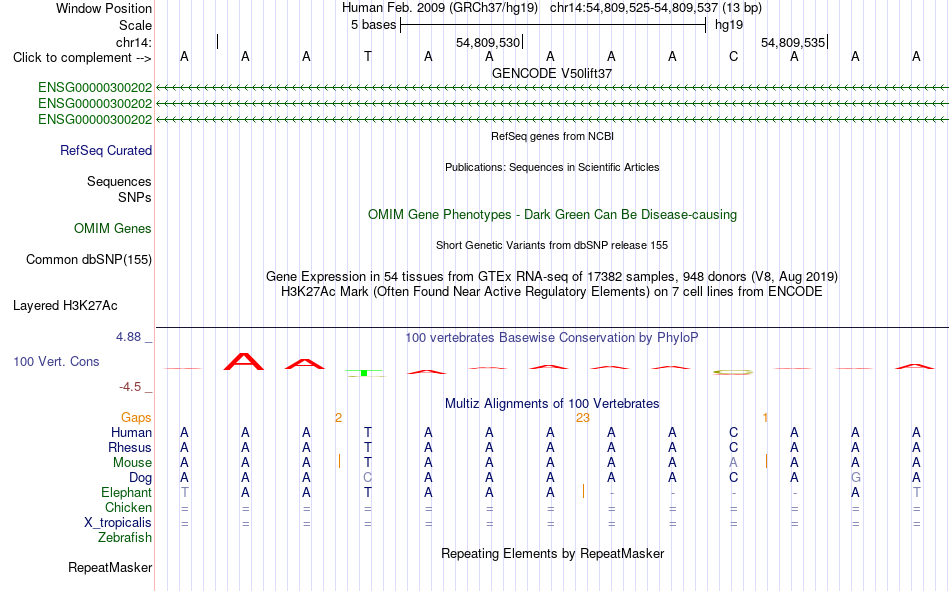
Task: Click the orange gap count 2
Action: point(339,418)
